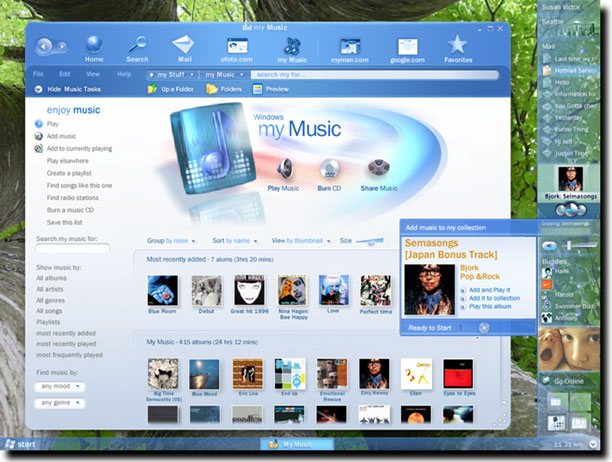The image size is (612, 462).
Task: Open the Sort by name dropdown
Action: coord(235,241)
